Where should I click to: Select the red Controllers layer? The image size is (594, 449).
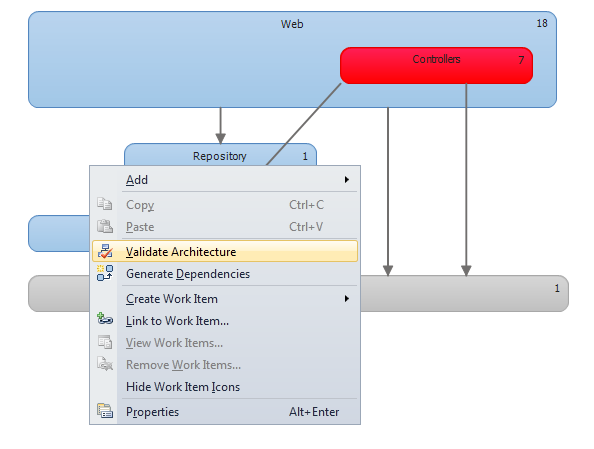pyautogui.click(x=436, y=66)
